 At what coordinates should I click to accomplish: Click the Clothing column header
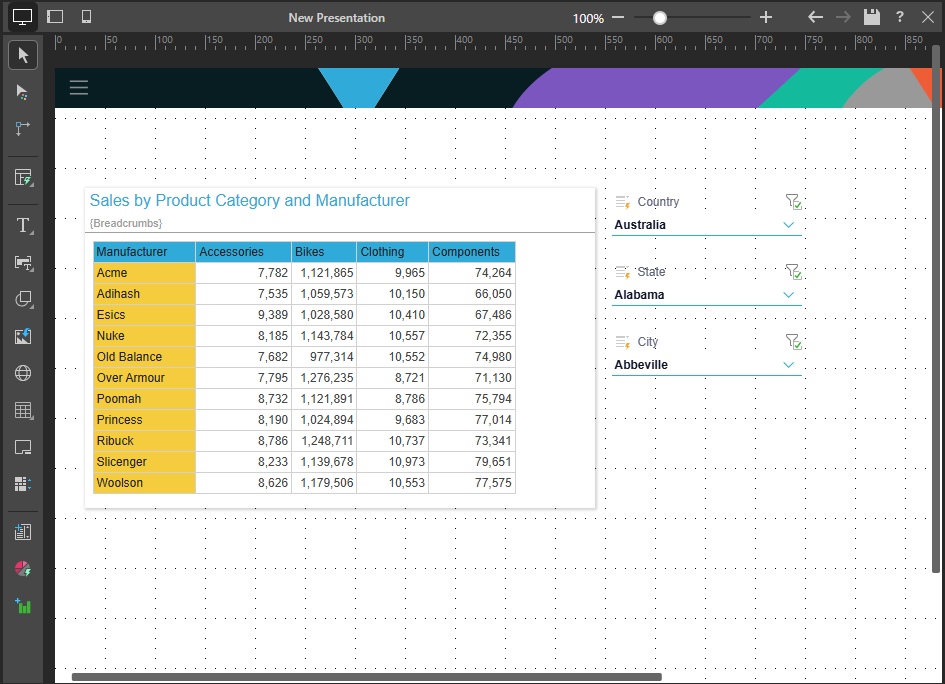tap(392, 252)
